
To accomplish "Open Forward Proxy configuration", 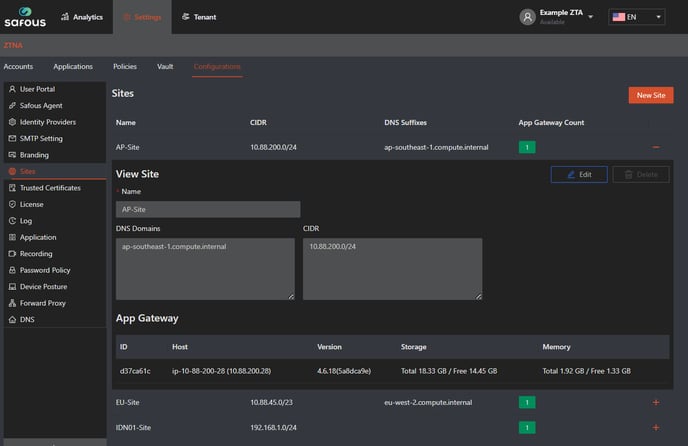I will pos(43,303).
